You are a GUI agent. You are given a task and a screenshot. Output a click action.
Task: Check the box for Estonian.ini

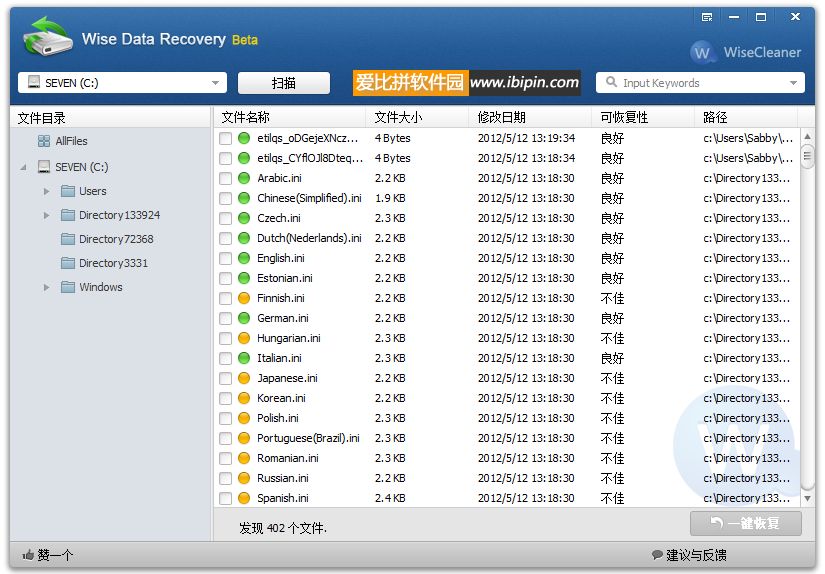click(x=225, y=278)
